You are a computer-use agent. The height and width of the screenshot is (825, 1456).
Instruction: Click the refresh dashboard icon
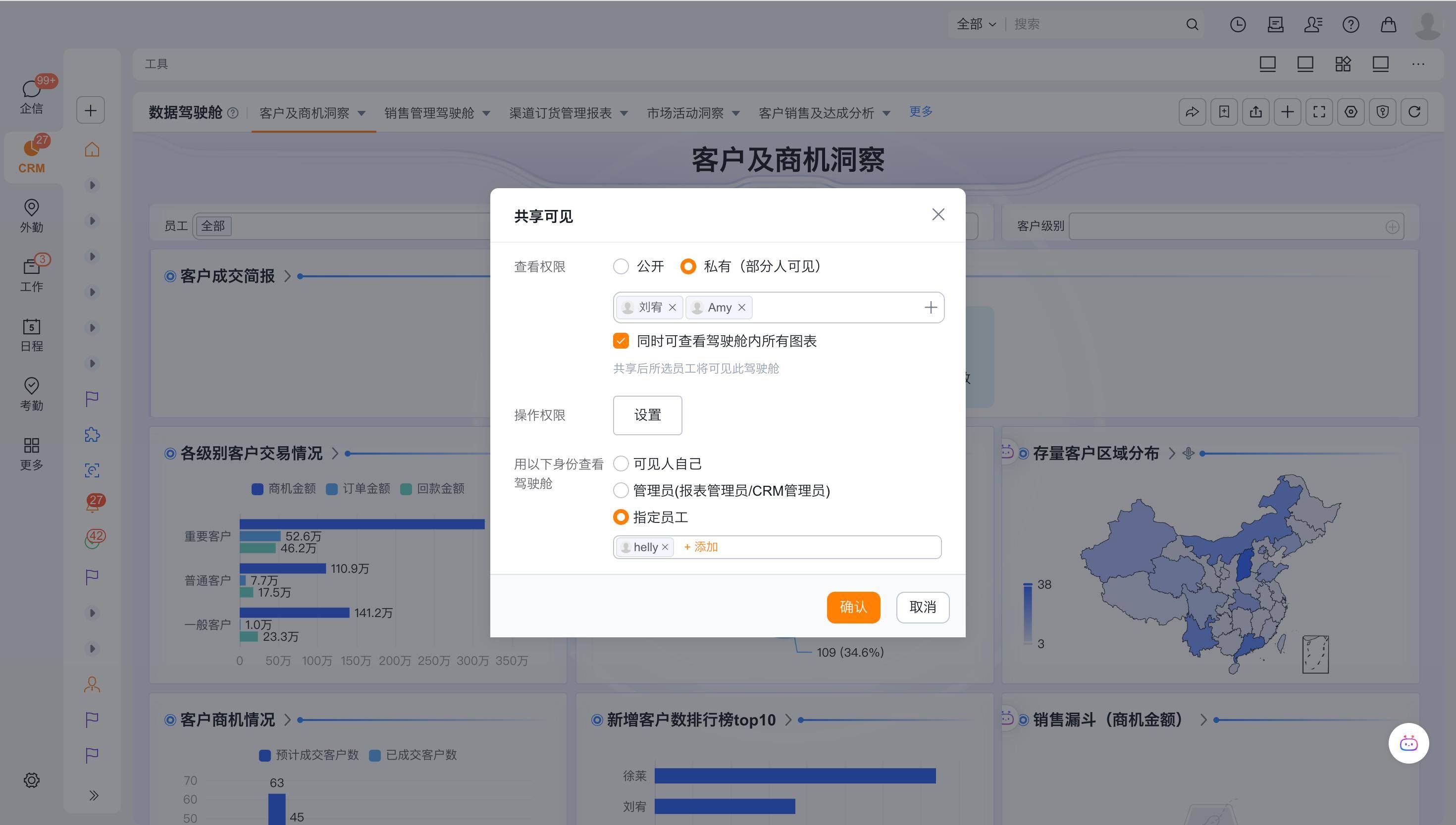(1414, 111)
